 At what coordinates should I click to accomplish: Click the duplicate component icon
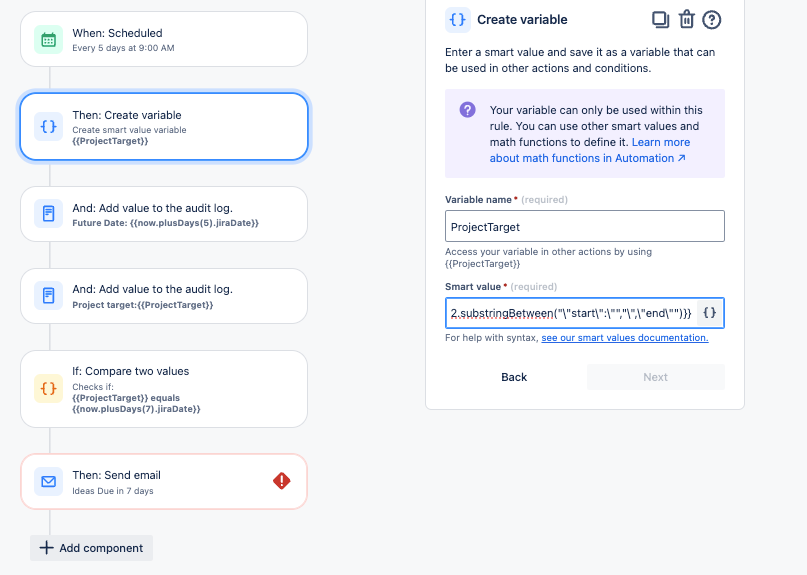tap(660, 20)
